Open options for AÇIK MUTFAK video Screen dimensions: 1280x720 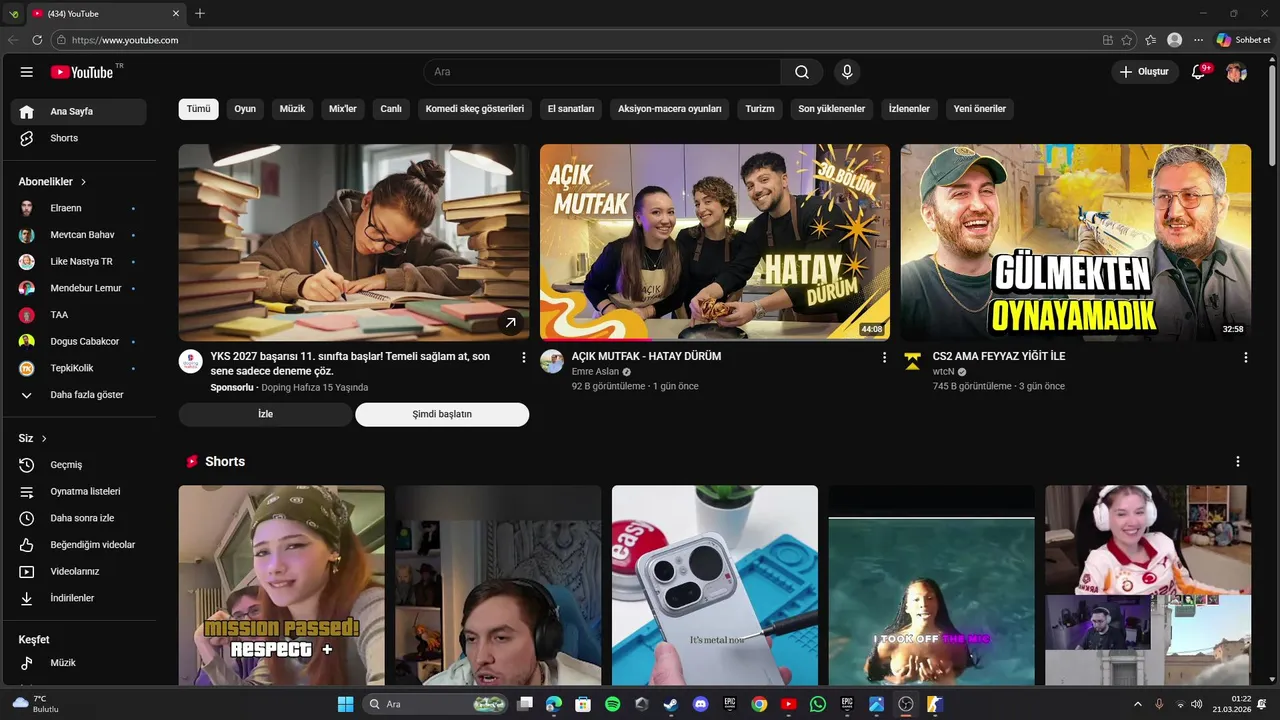pyautogui.click(x=884, y=357)
